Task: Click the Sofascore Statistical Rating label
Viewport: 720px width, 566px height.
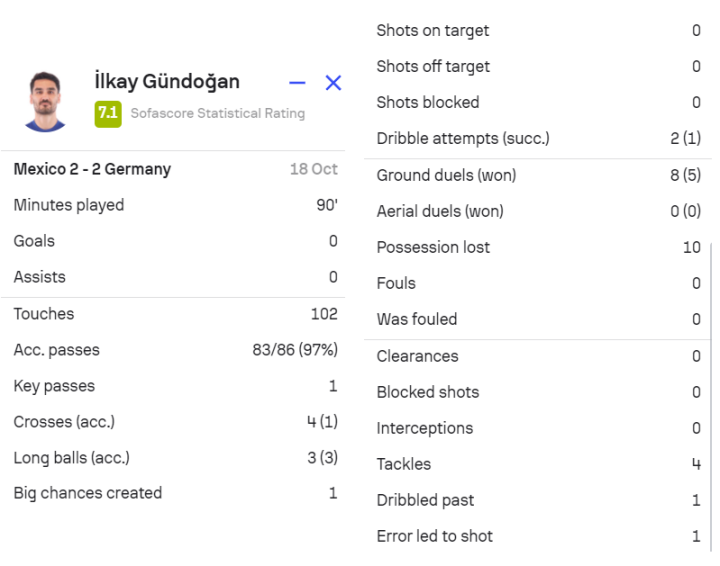Action: [x=217, y=113]
